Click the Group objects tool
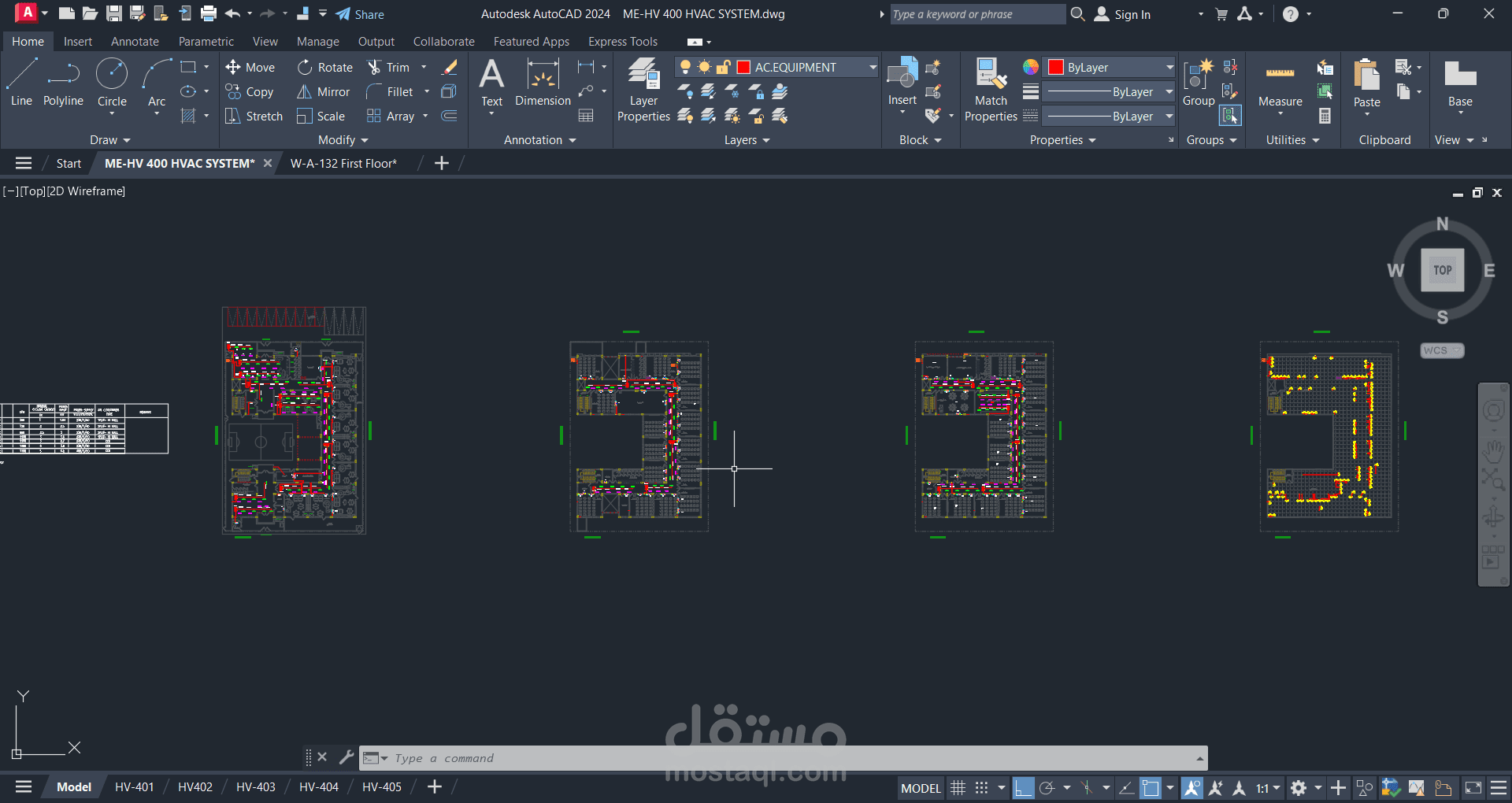Viewport: 1512px width, 803px height. pos(1199,83)
